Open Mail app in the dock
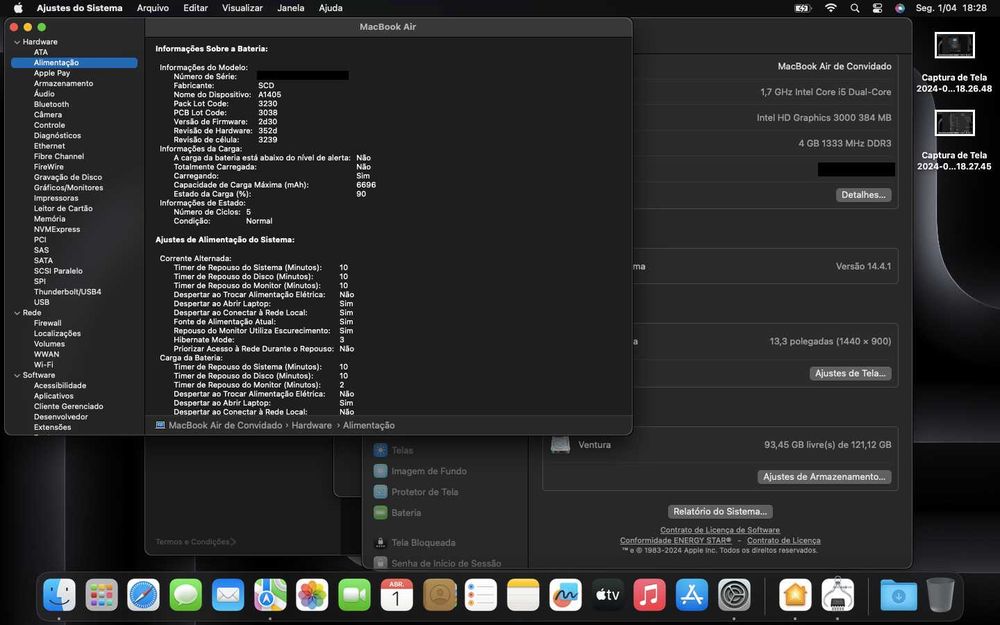This screenshot has height=625, width=1000. 228,595
